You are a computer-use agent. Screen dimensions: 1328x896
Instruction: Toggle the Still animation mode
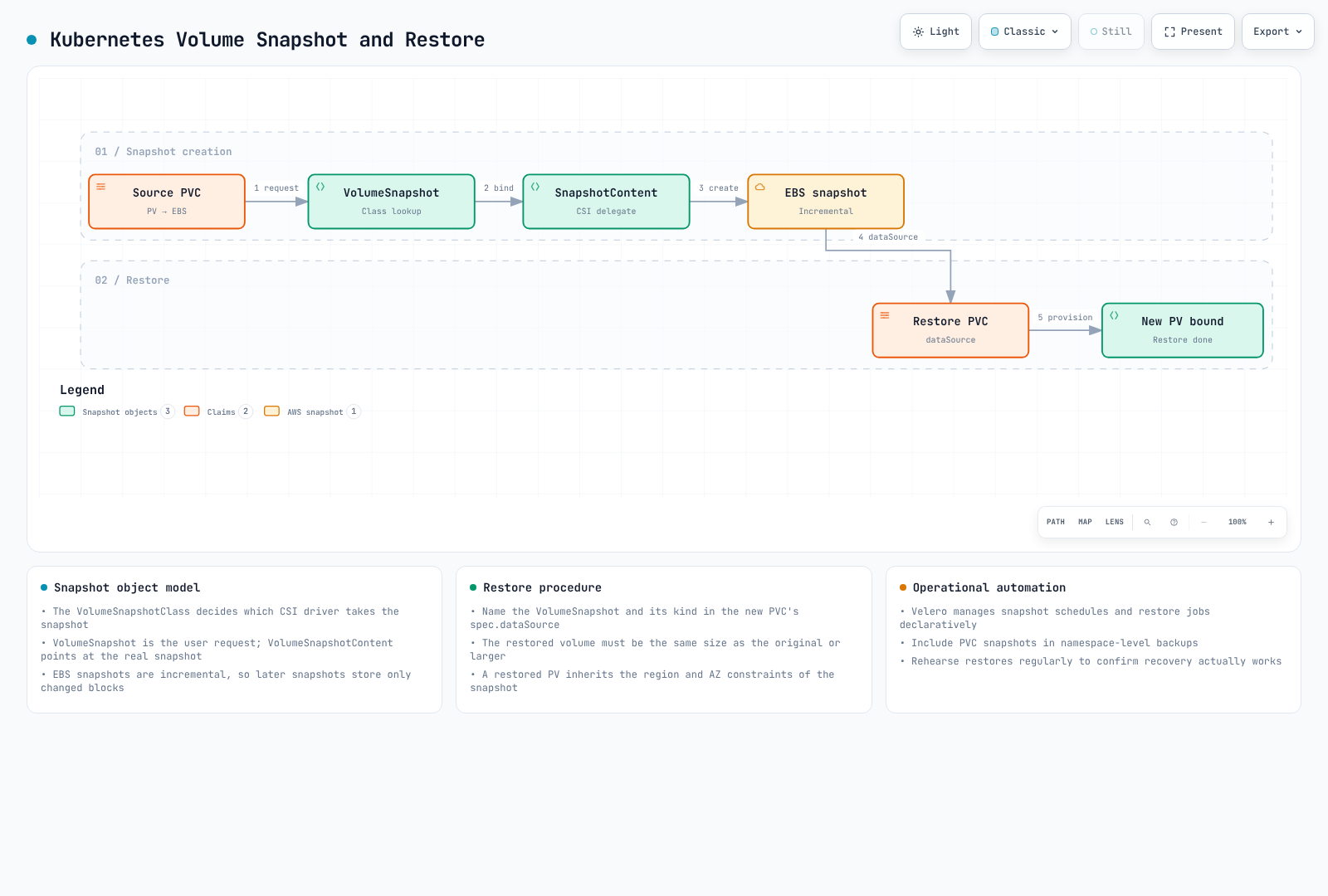1111,32
